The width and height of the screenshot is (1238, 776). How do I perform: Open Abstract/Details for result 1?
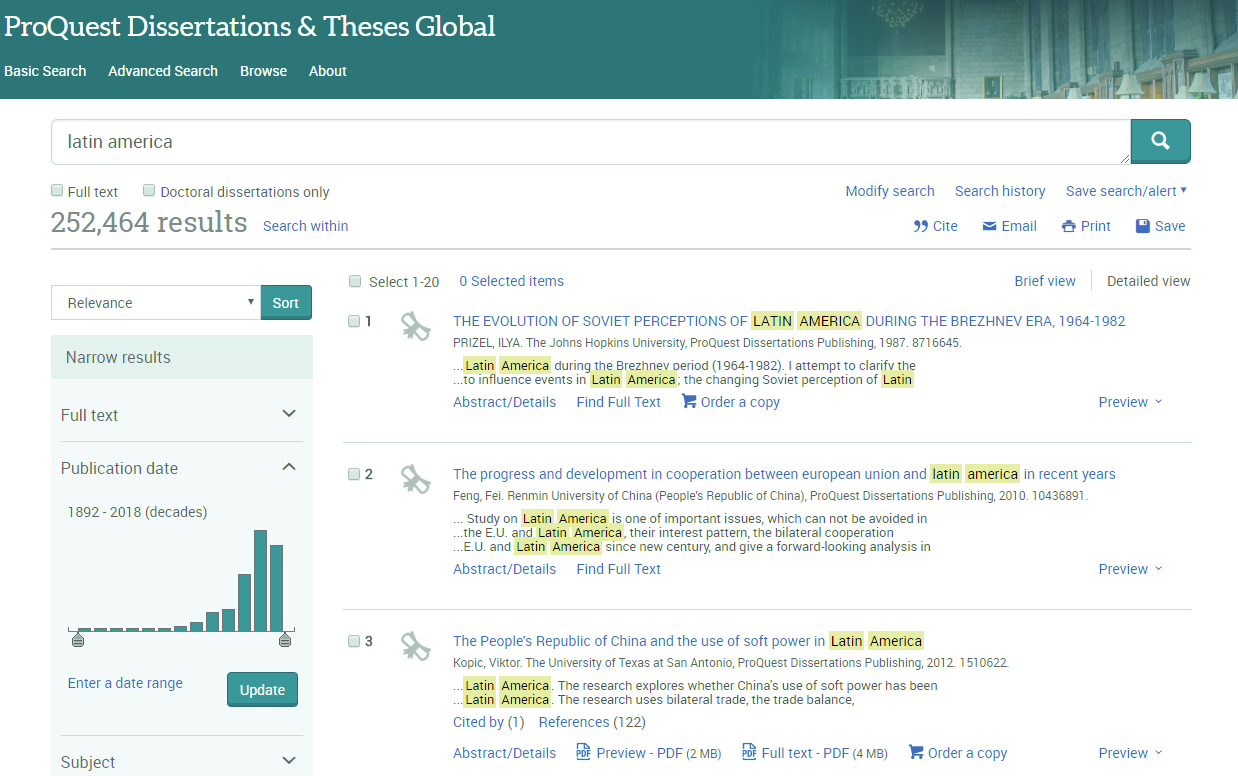pyautogui.click(x=504, y=402)
